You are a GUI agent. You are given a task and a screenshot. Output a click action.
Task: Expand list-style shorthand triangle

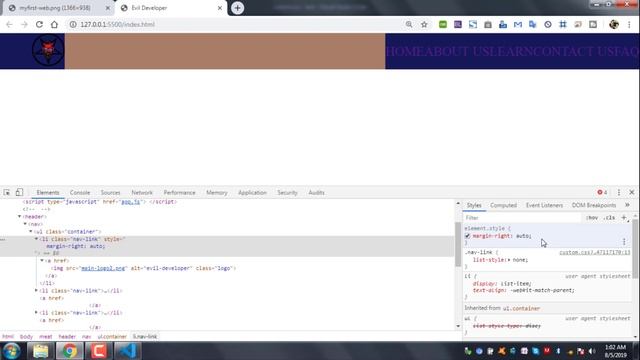pyautogui.click(x=509, y=260)
